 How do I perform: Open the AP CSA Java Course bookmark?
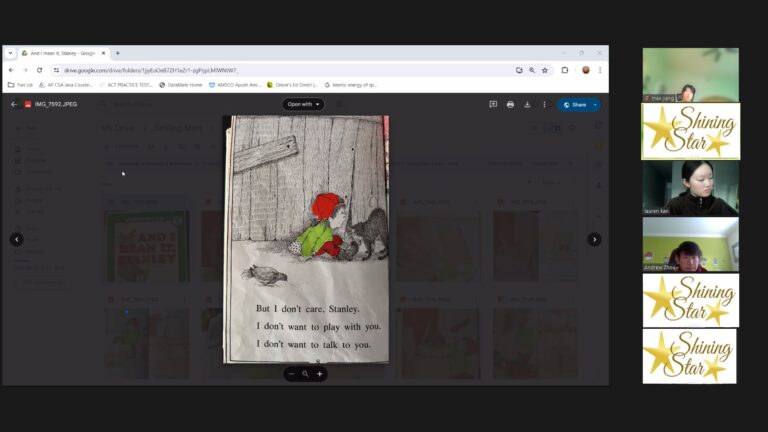coord(66,85)
